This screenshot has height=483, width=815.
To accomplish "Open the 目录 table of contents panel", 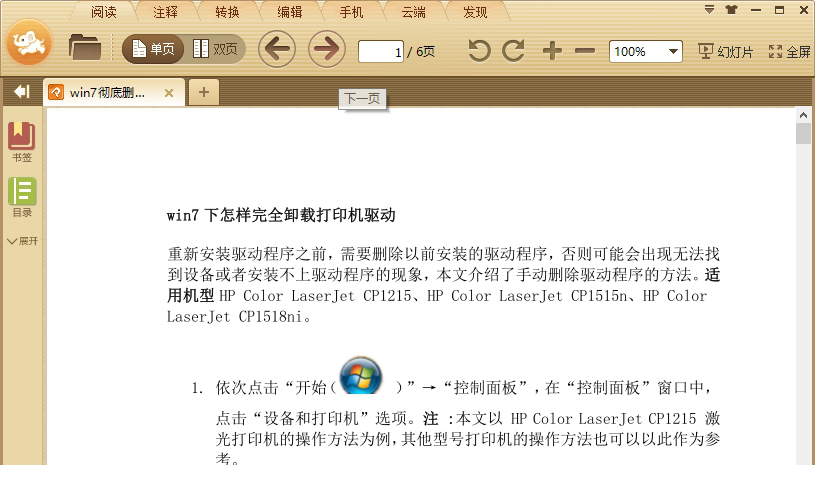I will [x=21, y=197].
